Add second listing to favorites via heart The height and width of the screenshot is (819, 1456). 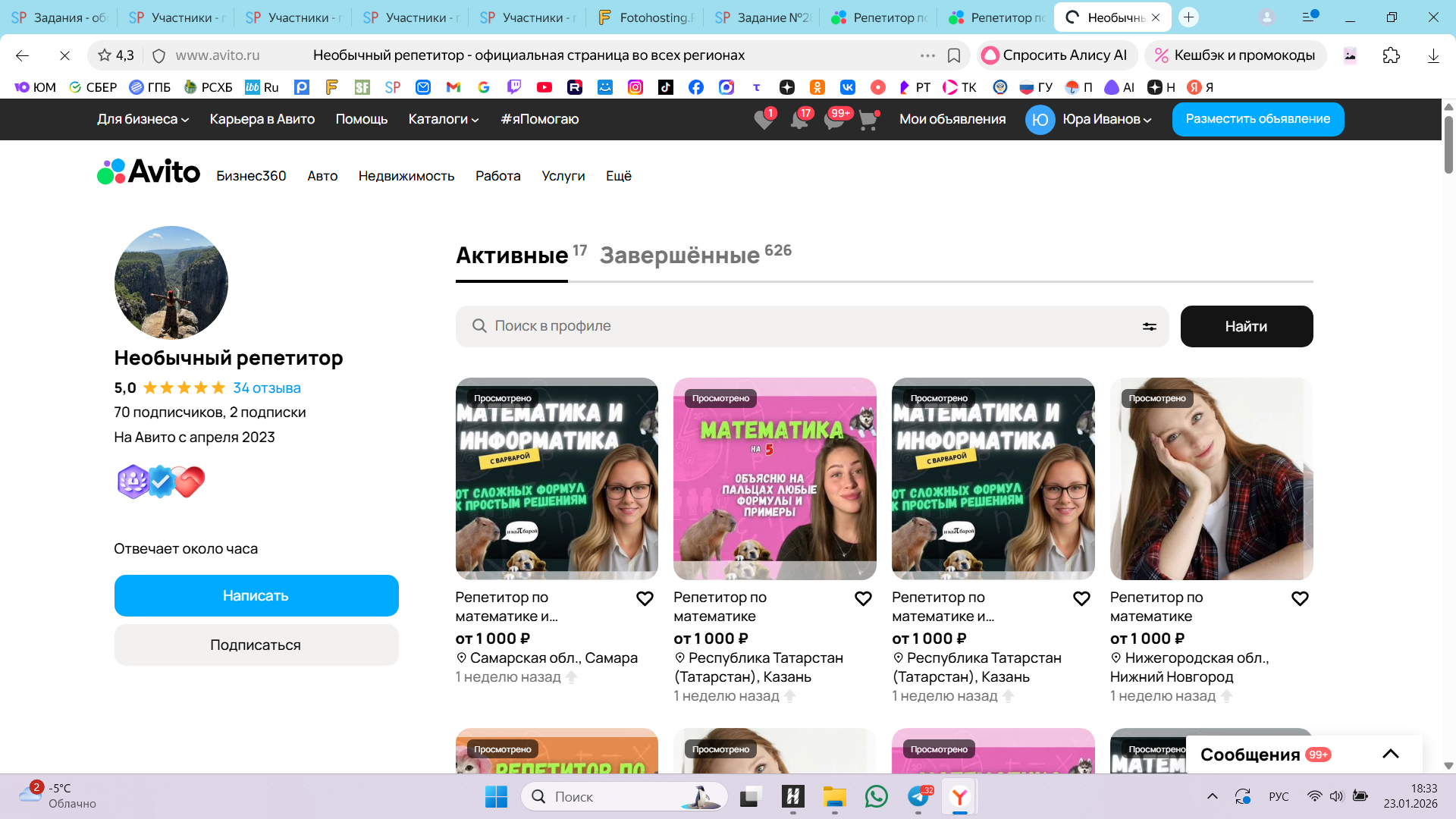pyautogui.click(x=863, y=598)
